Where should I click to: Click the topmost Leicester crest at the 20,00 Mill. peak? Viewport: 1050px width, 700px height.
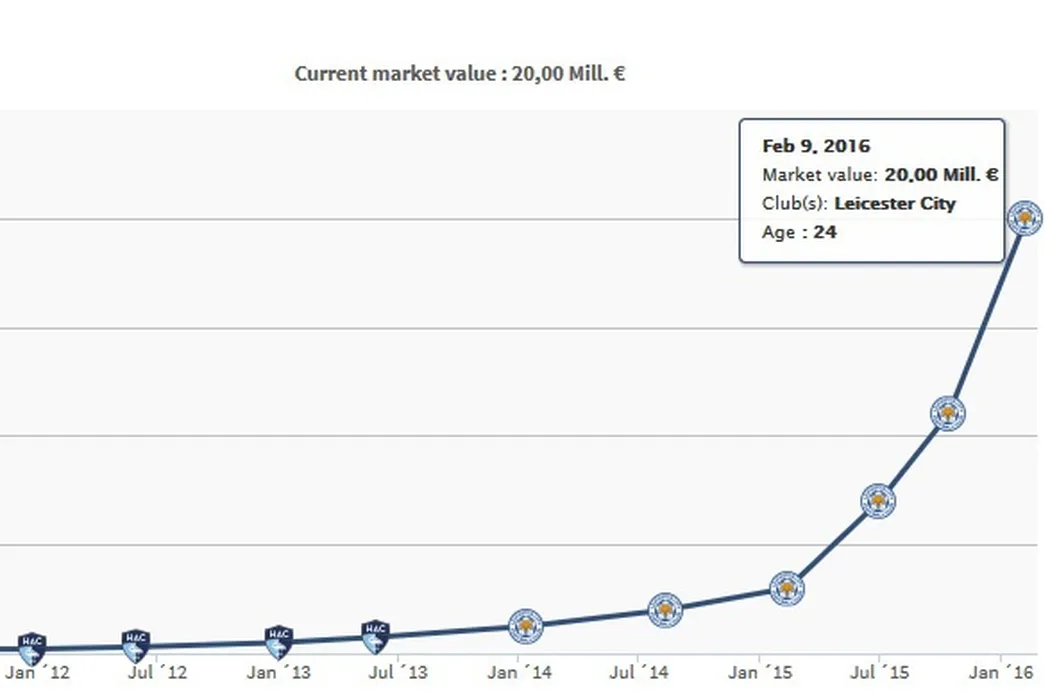pyautogui.click(x=1025, y=217)
